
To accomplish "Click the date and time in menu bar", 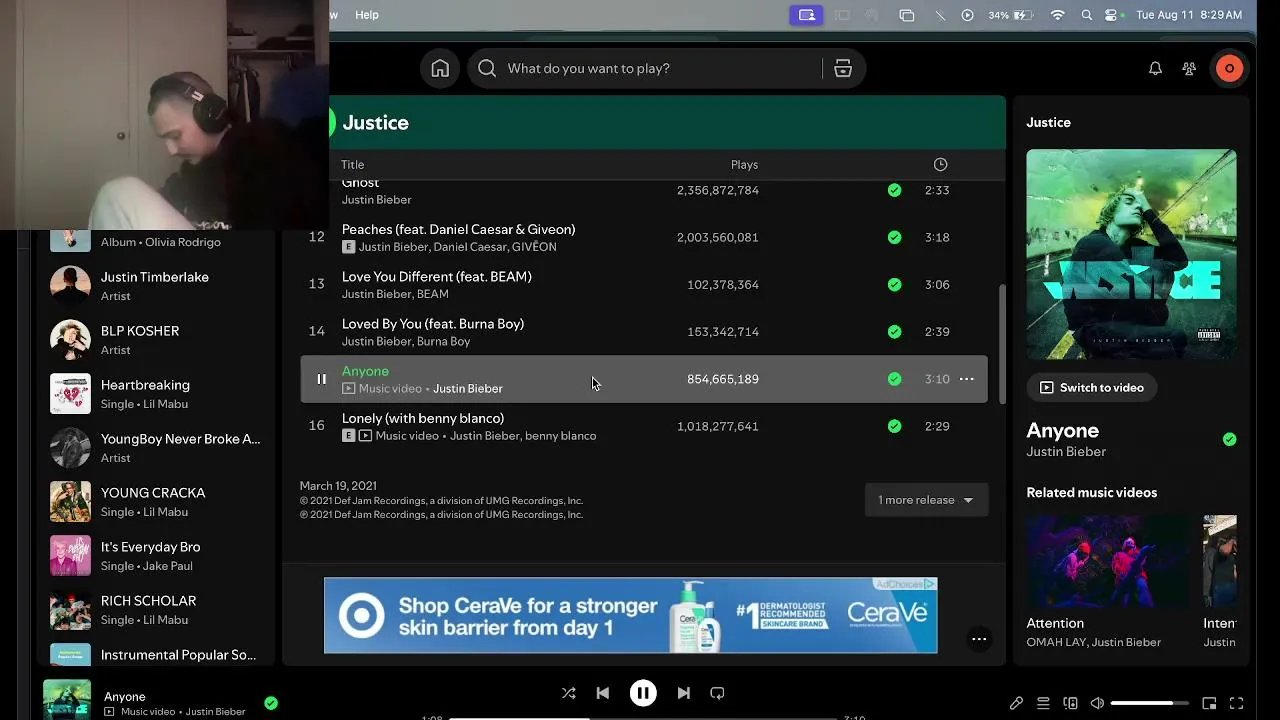I will pyautogui.click(x=1189, y=15).
